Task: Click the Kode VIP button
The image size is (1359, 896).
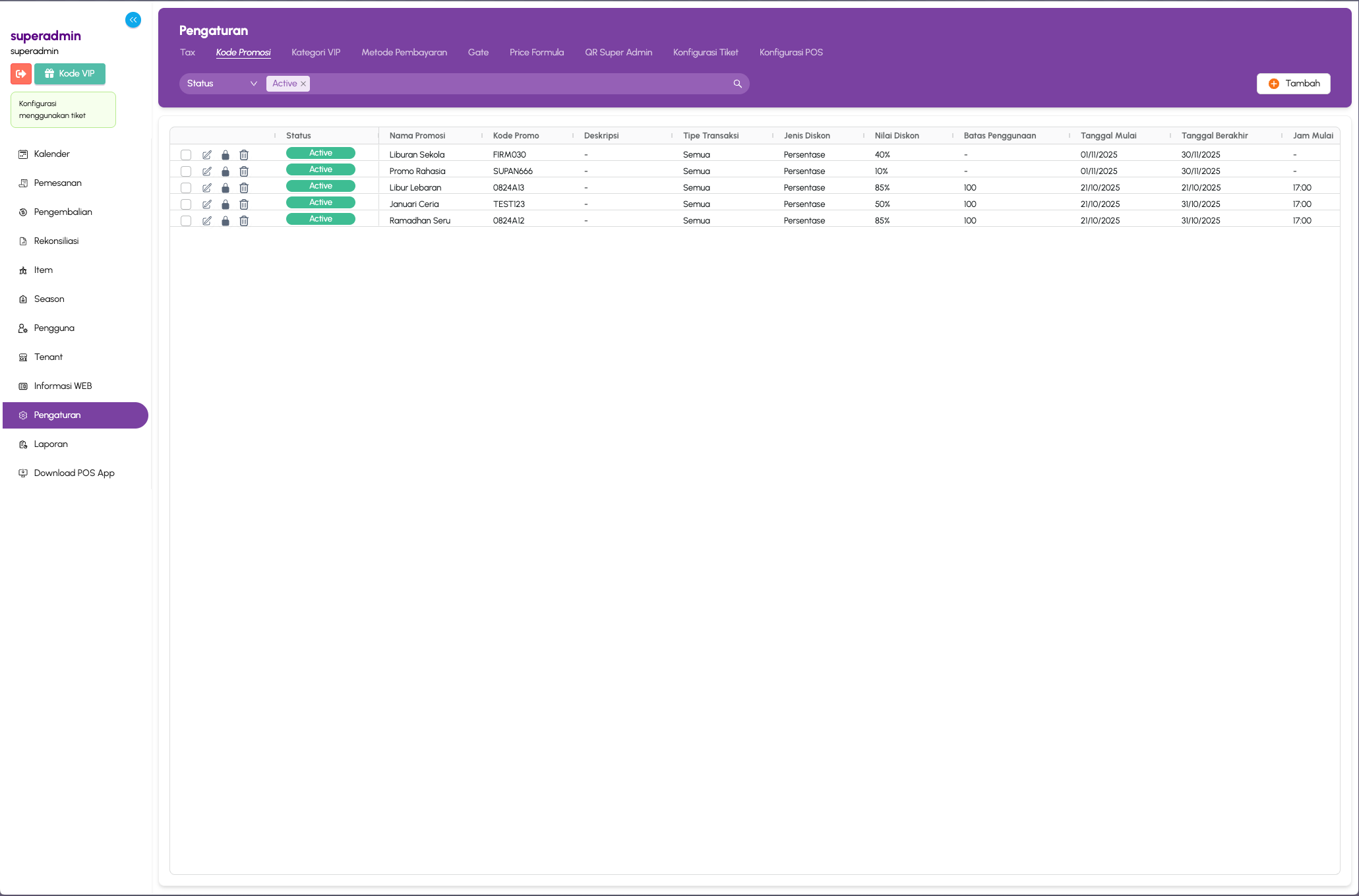Action: (70, 74)
